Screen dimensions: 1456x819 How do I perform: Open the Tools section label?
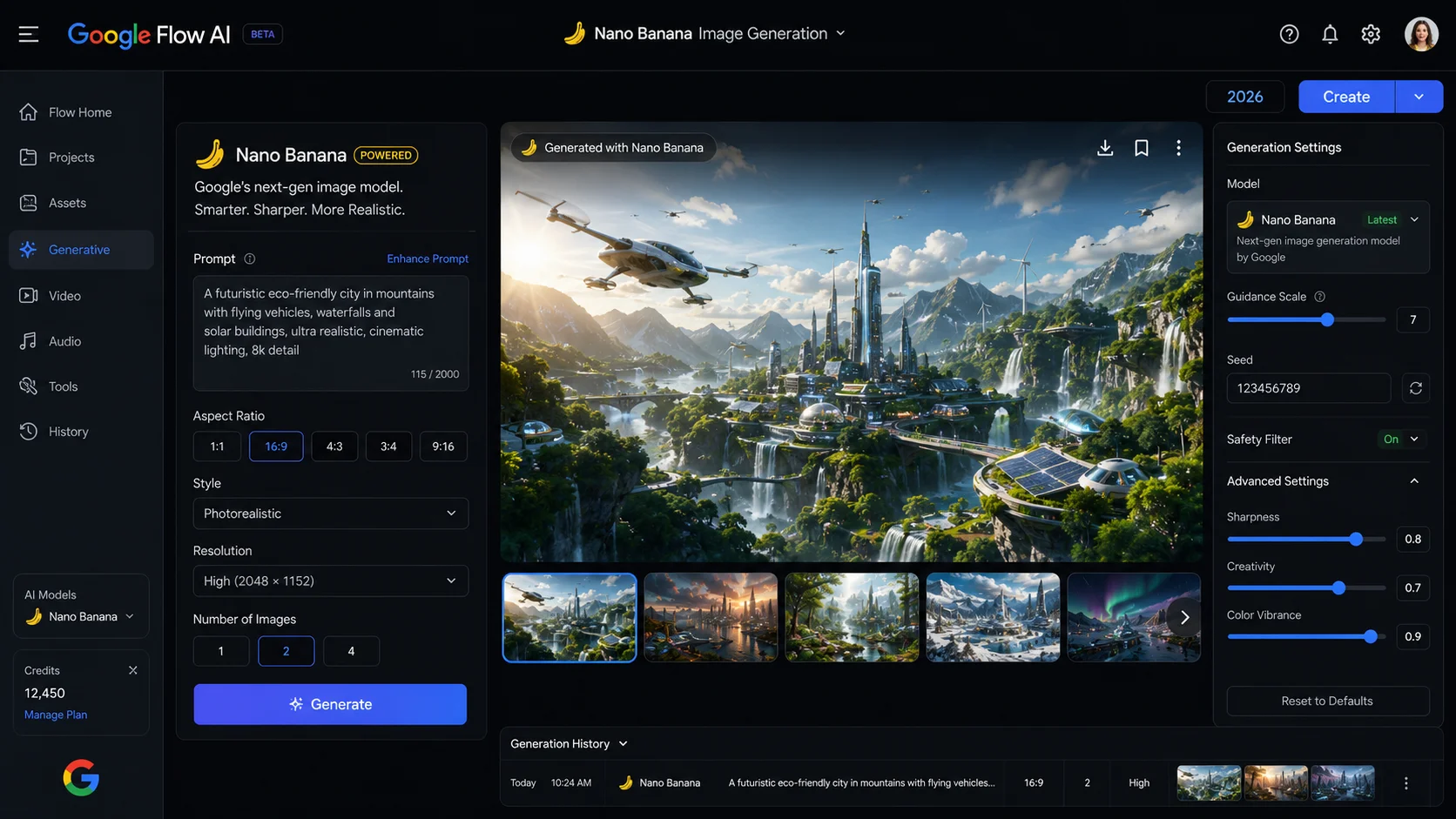(63, 386)
